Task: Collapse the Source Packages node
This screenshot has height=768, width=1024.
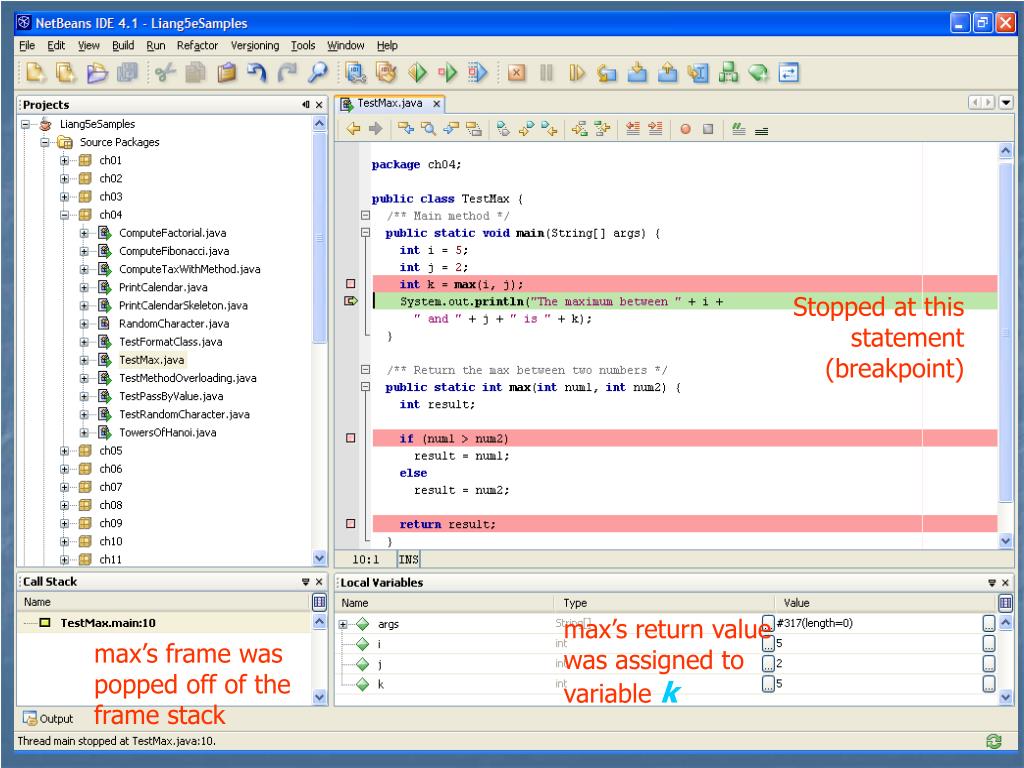Action: click(x=44, y=142)
